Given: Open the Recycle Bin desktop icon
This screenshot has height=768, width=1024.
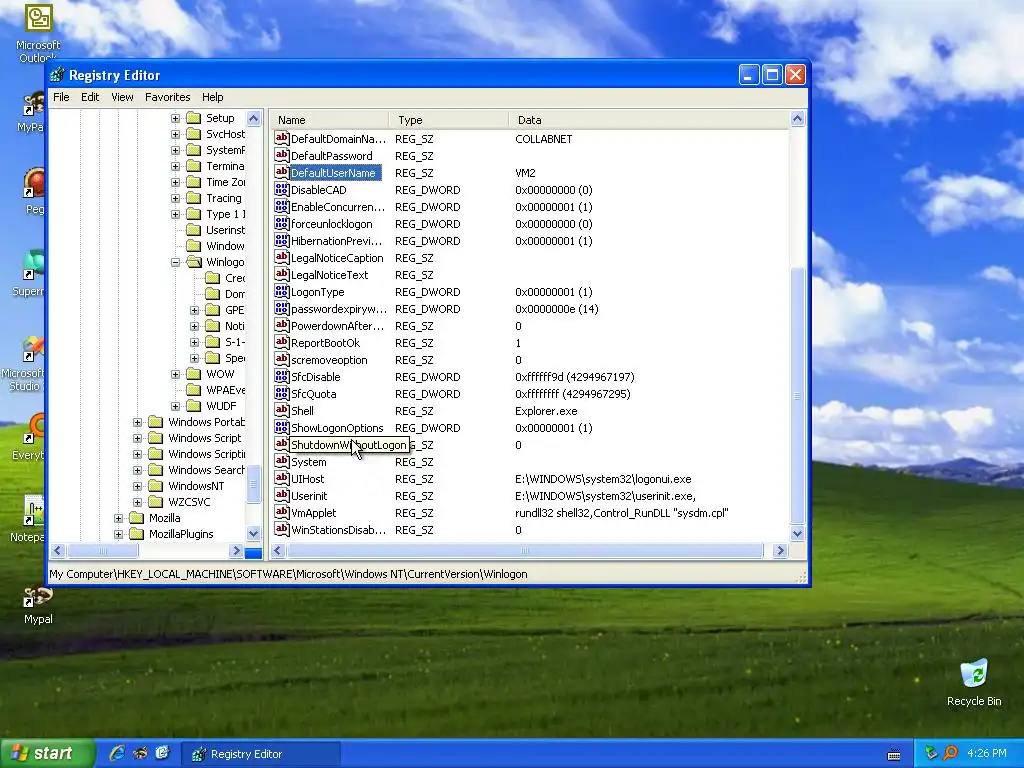Looking at the screenshot, I should tap(974, 683).
